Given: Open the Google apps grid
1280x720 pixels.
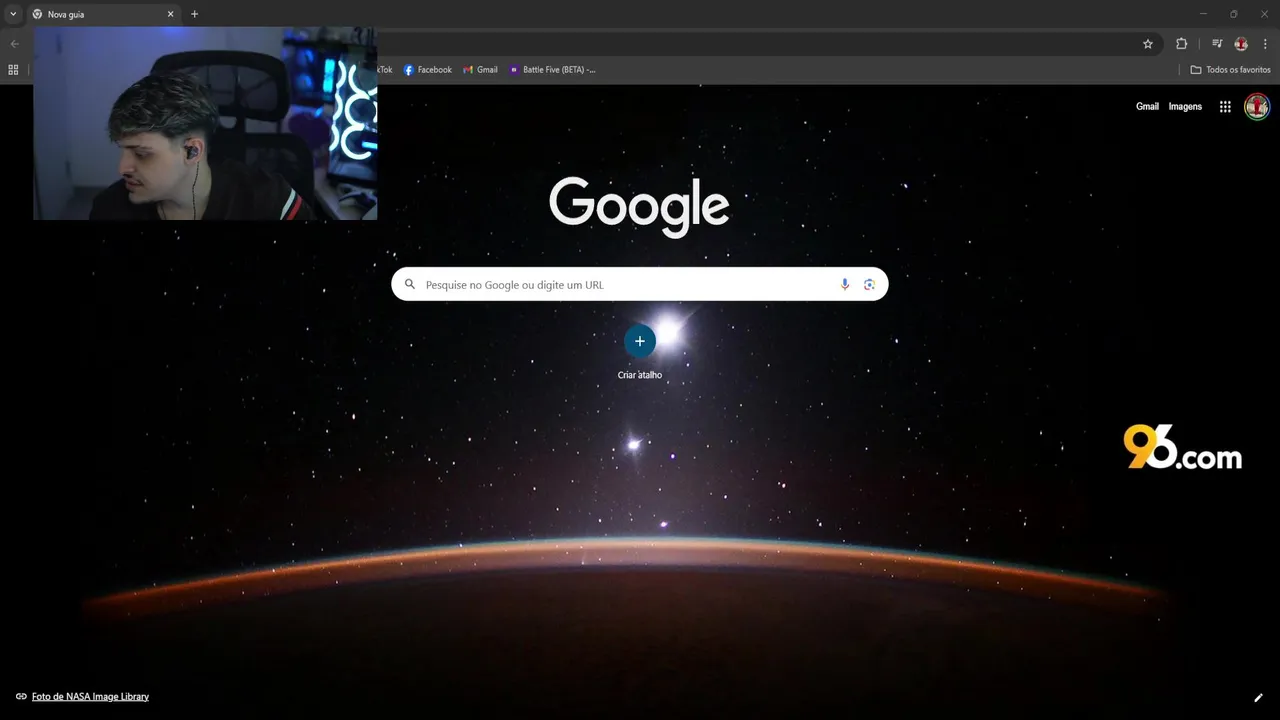Looking at the screenshot, I should (1225, 107).
